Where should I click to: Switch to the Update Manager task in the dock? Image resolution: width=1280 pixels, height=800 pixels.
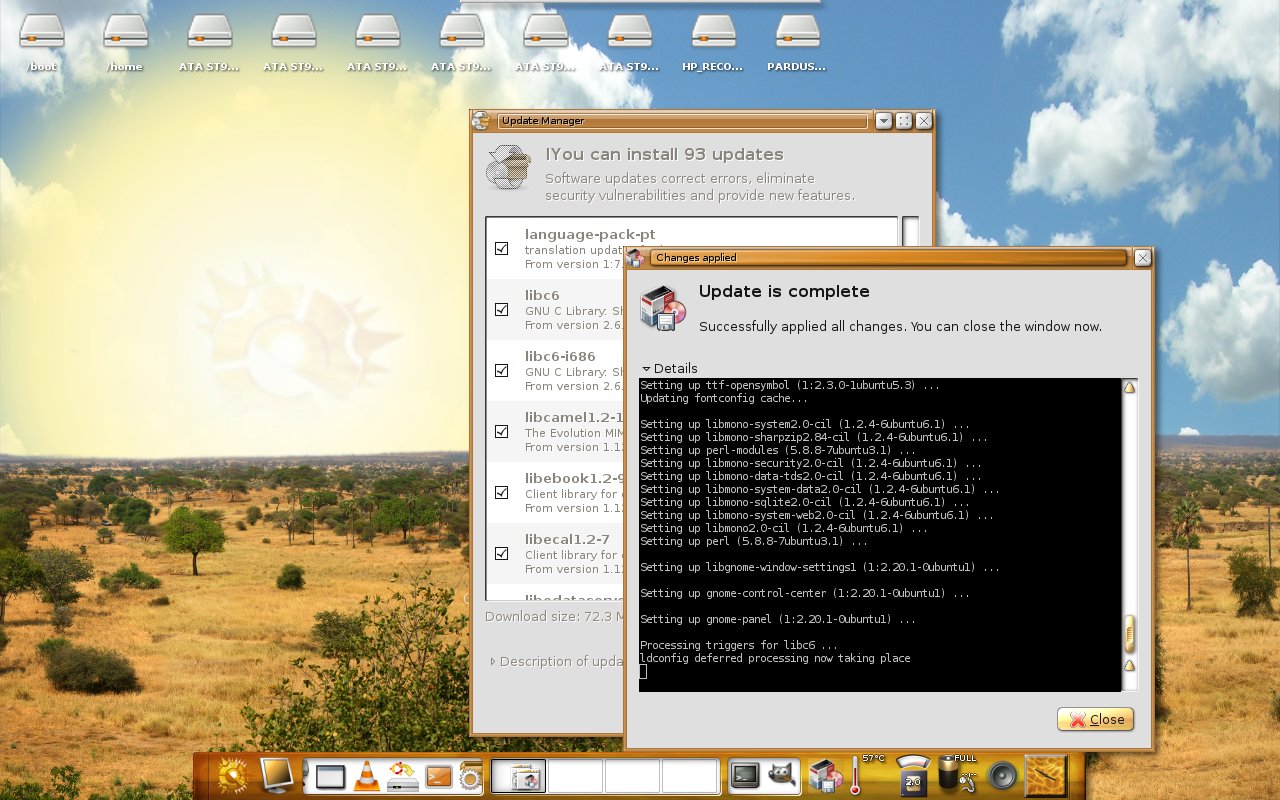[826, 776]
